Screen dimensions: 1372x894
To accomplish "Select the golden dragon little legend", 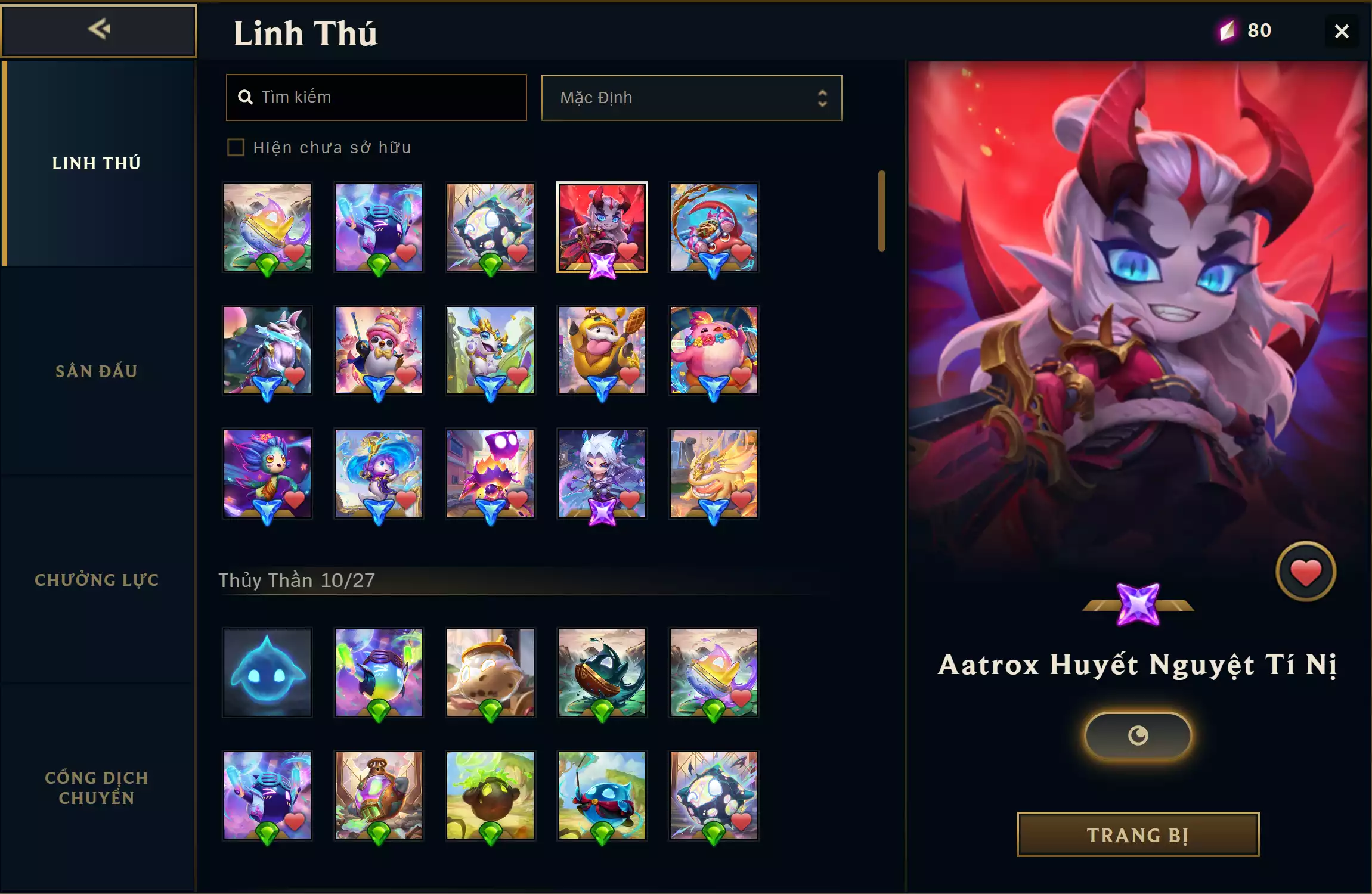I will [x=714, y=474].
